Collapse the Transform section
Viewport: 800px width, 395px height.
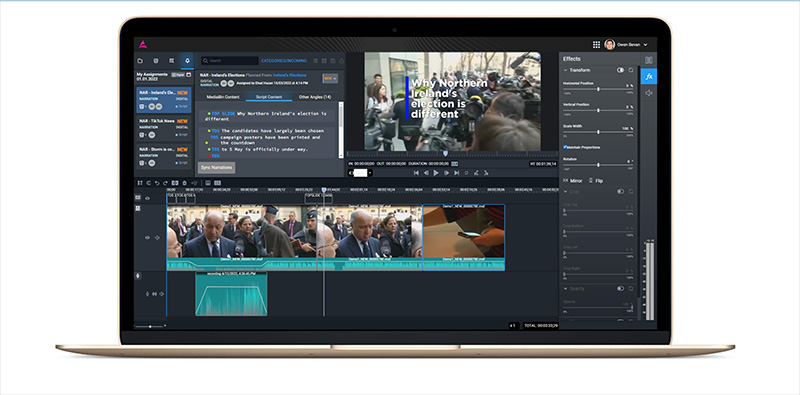coord(565,70)
